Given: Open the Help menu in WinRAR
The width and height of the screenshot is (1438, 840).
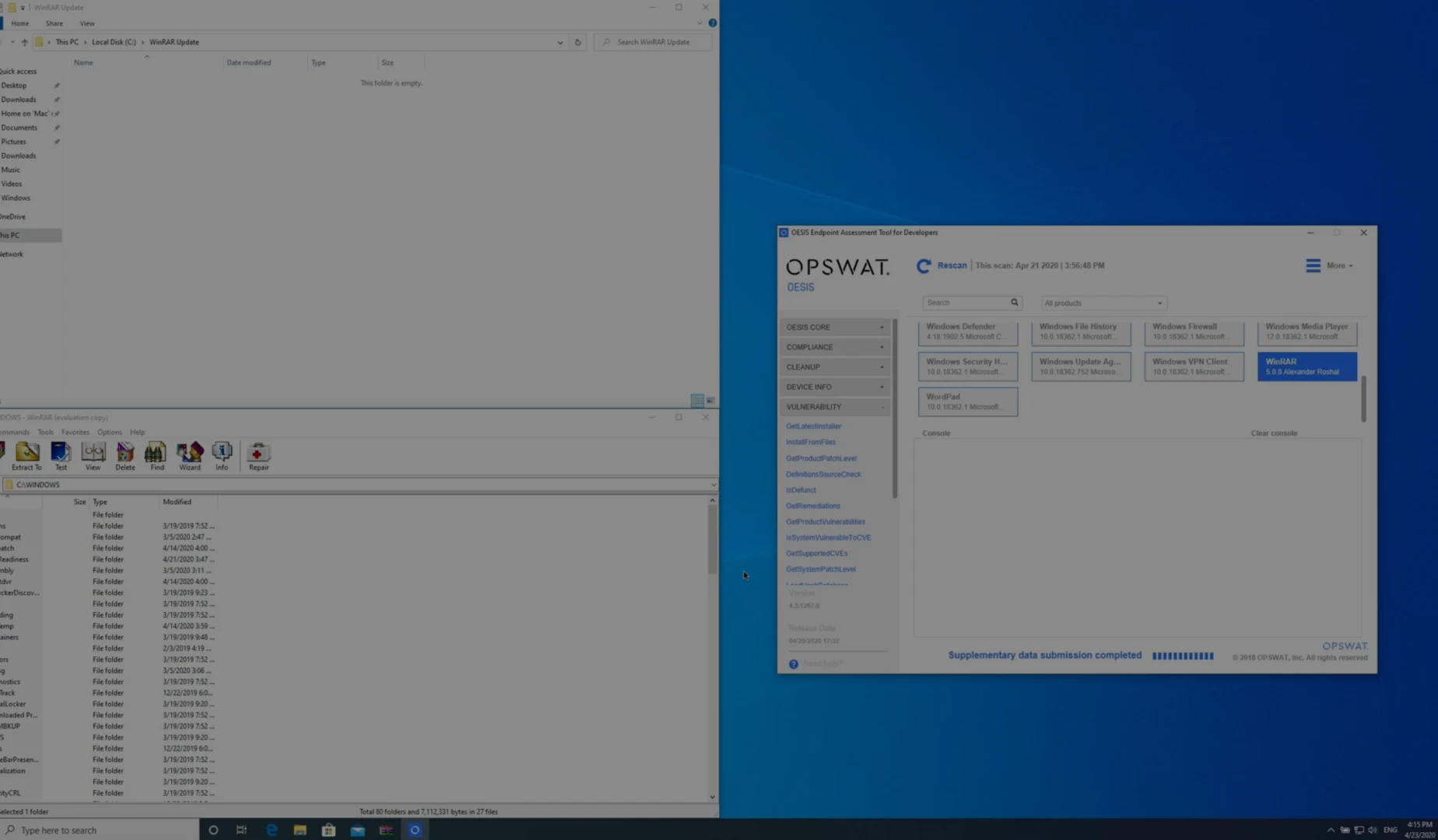Looking at the screenshot, I should tap(138, 432).
